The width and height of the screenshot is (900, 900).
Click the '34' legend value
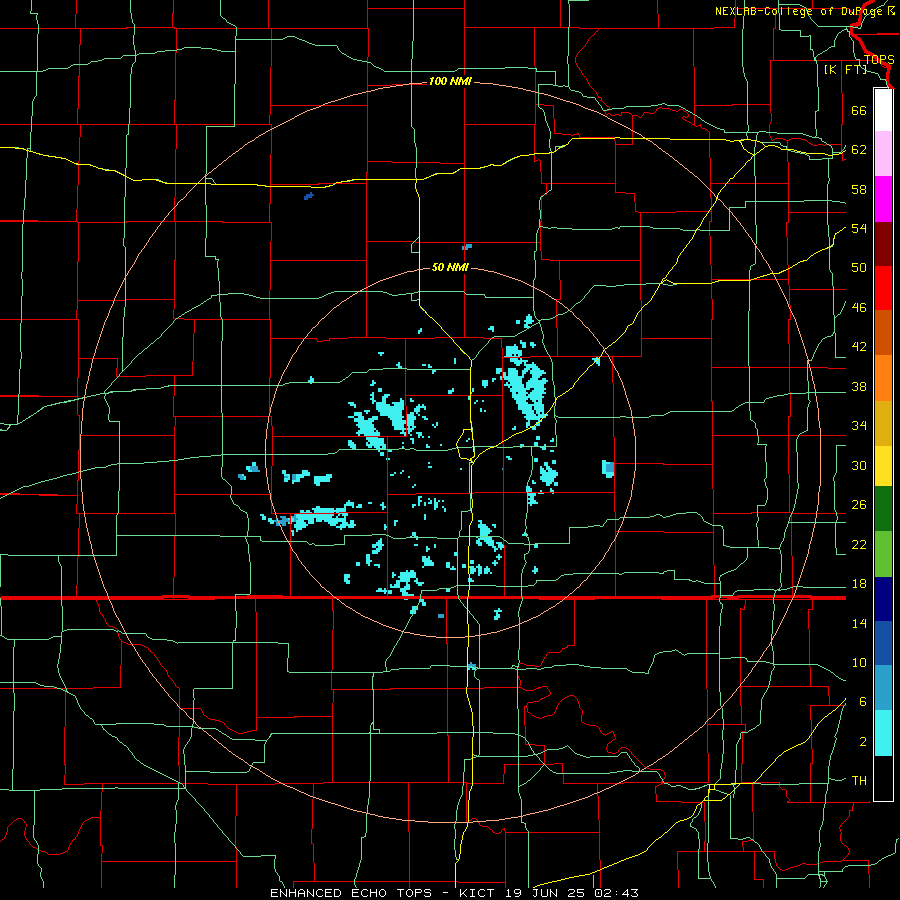point(859,425)
